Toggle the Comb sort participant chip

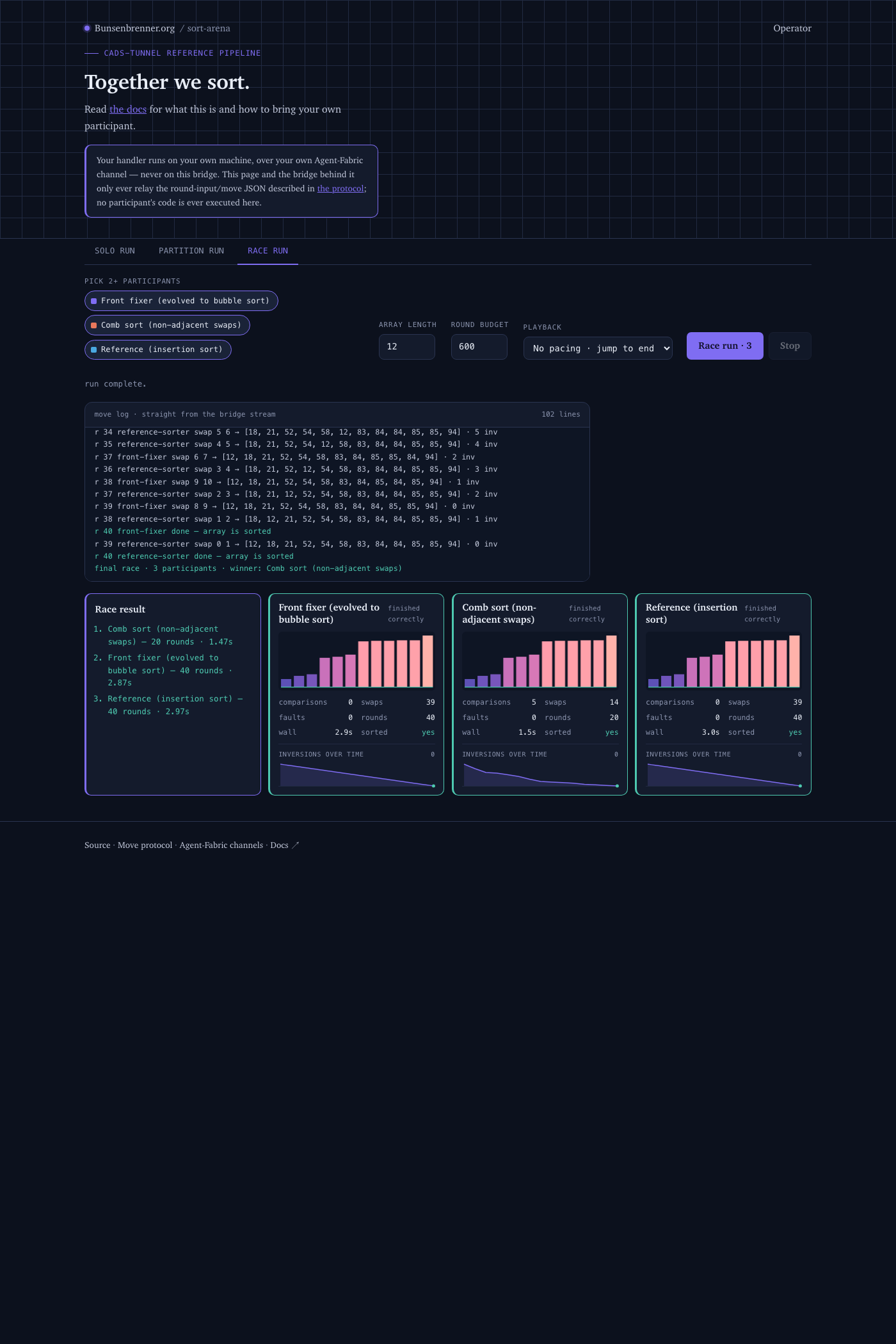[167, 325]
